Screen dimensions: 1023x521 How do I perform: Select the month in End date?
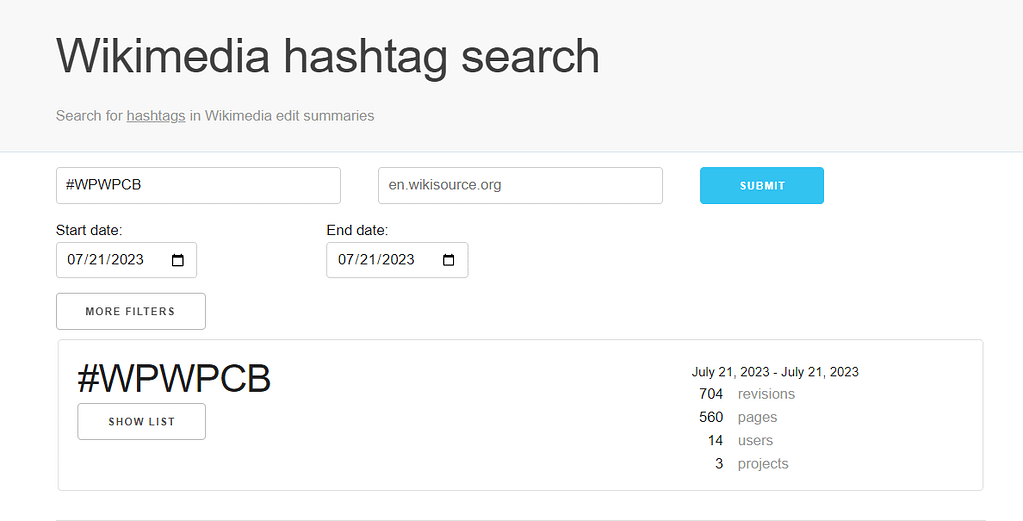347,260
